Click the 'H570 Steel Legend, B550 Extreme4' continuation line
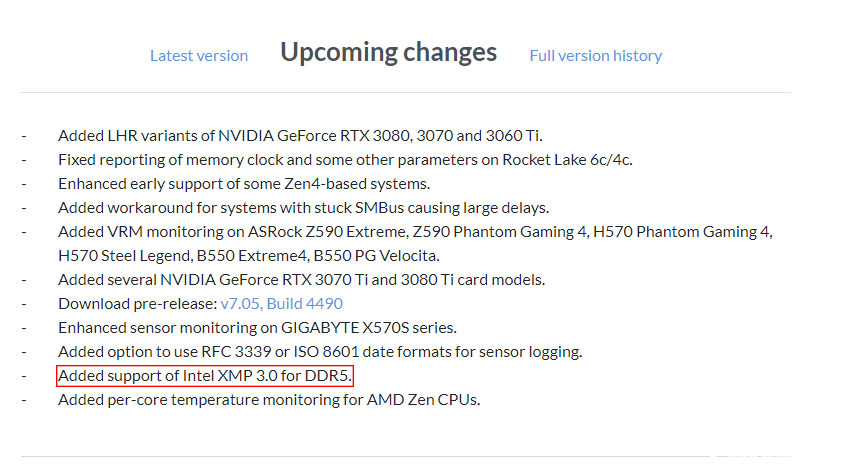 coord(254,255)
